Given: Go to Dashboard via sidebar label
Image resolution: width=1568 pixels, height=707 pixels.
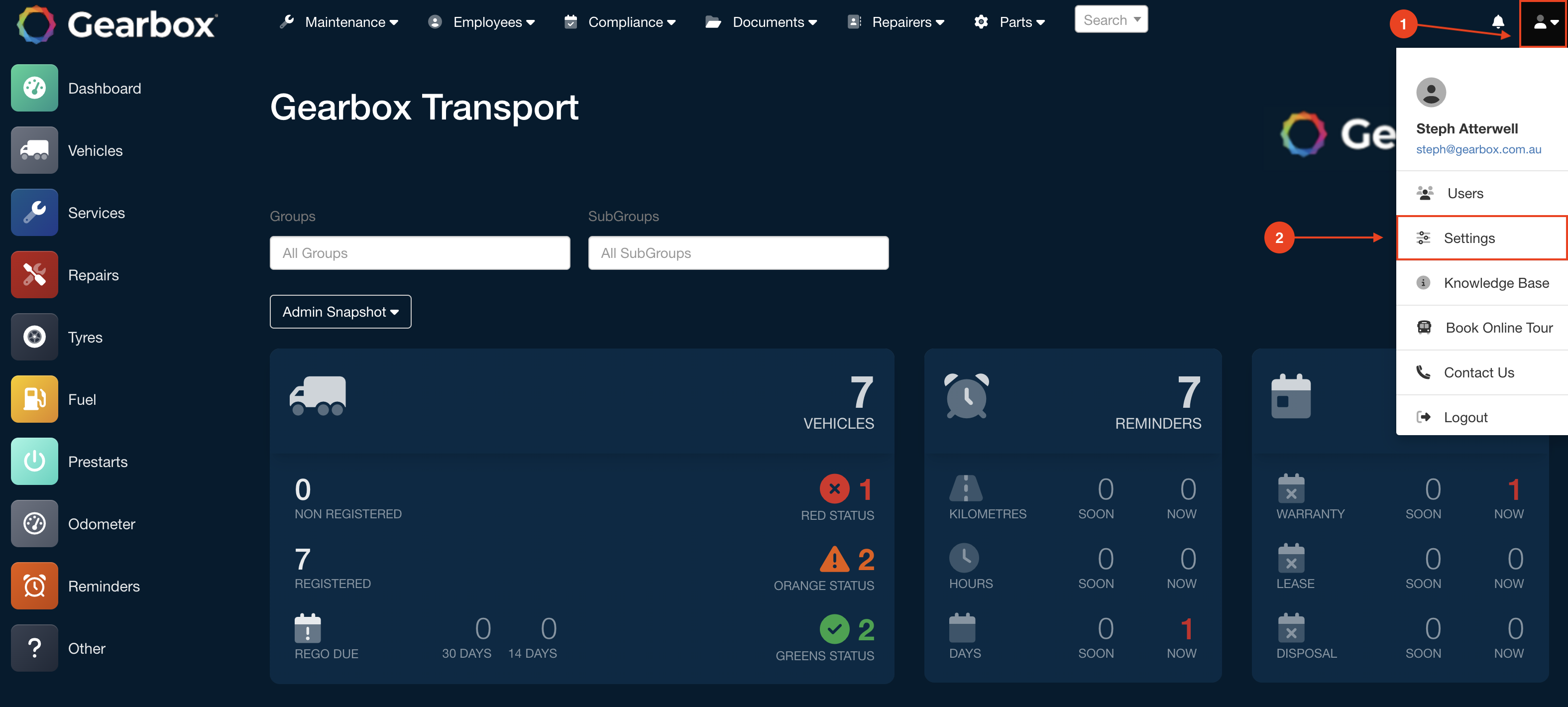Looking at the screenshot, I should pos(105,88).
